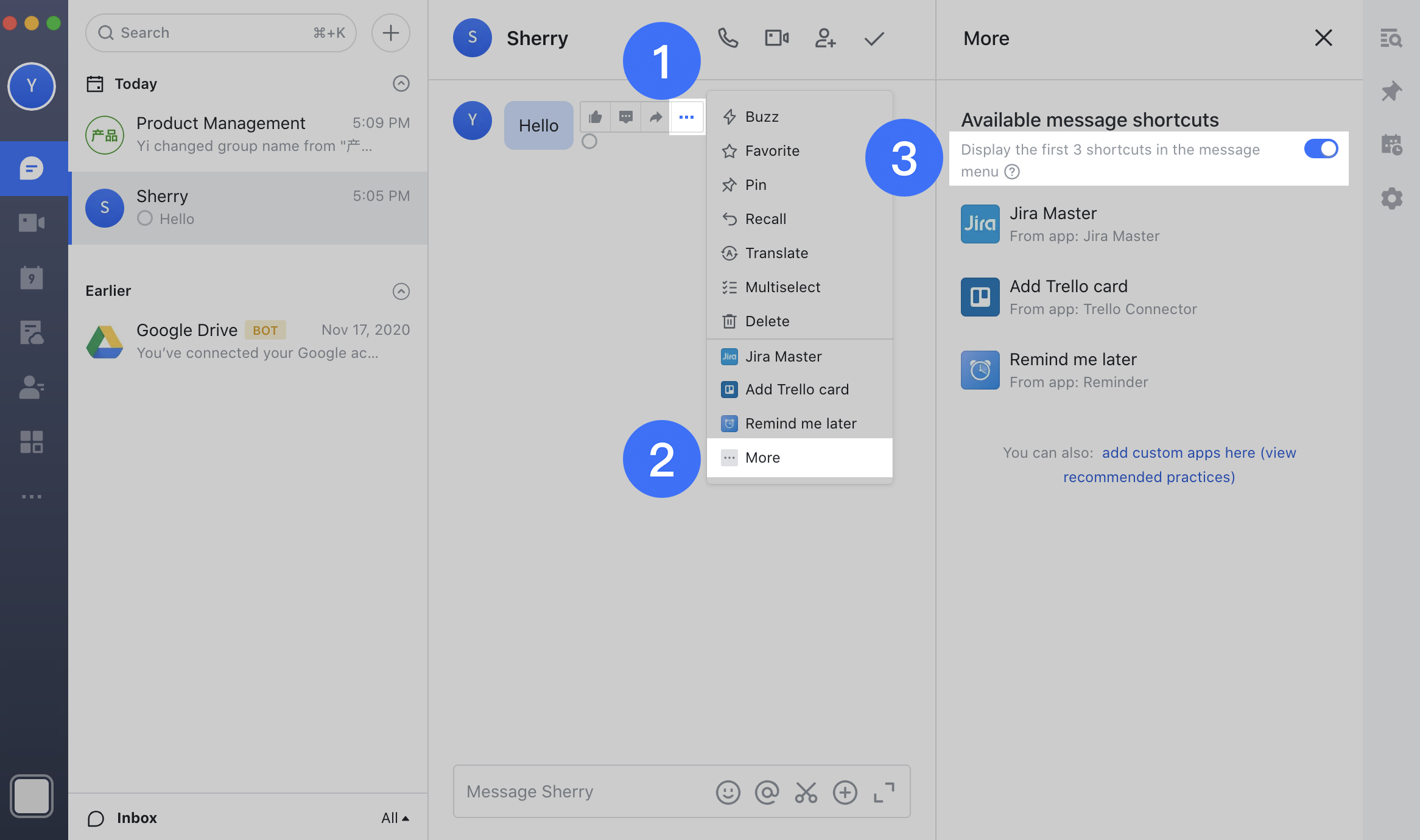Start a video call with Sherry
This screenshot has width=1420, height=840.
[x=776, y=38]
